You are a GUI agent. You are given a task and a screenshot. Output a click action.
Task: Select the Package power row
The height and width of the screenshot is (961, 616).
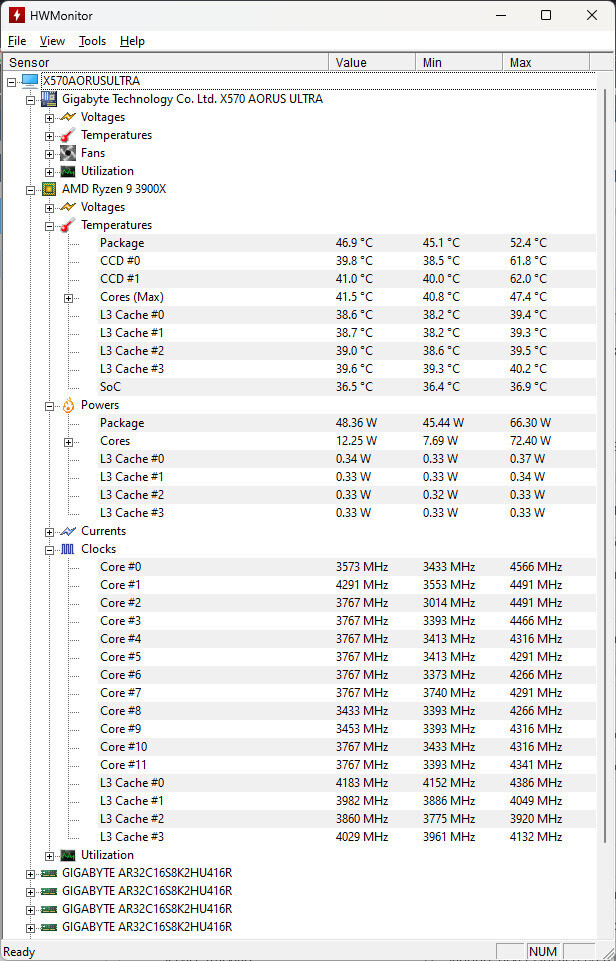tap(347, 423)
